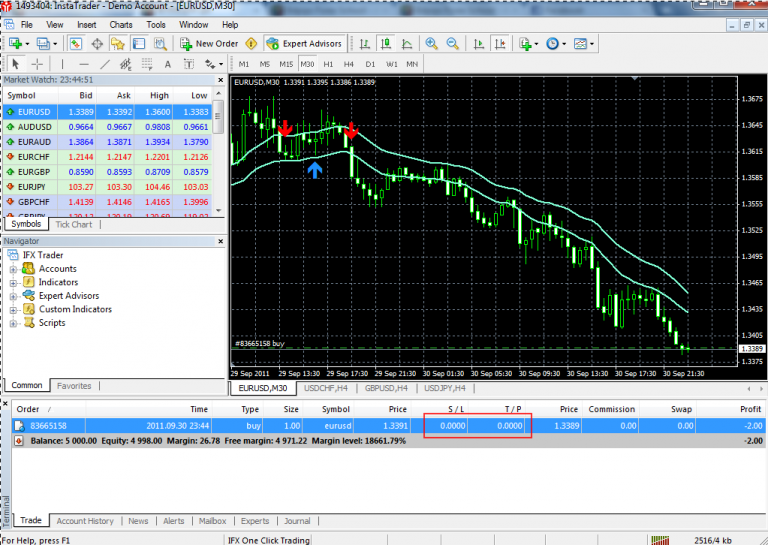Toggle the Expert Advisors auto-trading button
This screenshot has width=768, height=545.
305,44
